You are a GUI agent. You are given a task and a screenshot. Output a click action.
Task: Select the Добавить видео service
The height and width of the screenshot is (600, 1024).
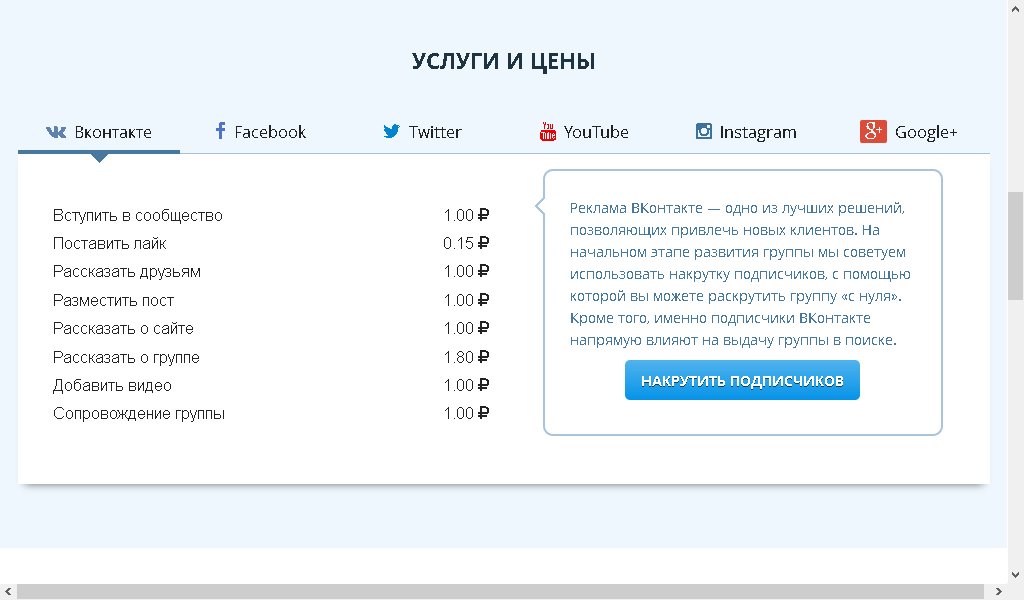[x=112, y=385]
